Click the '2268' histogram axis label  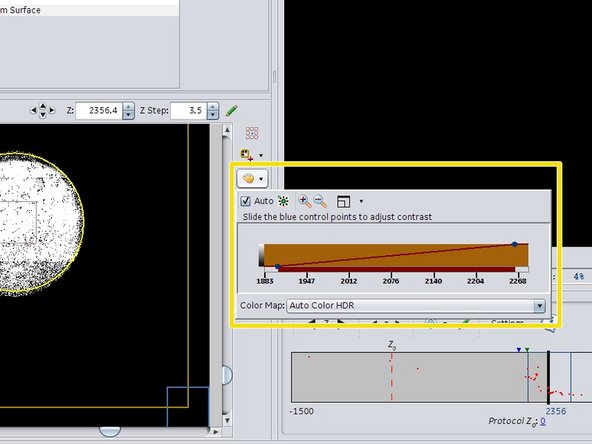[518, 281]
